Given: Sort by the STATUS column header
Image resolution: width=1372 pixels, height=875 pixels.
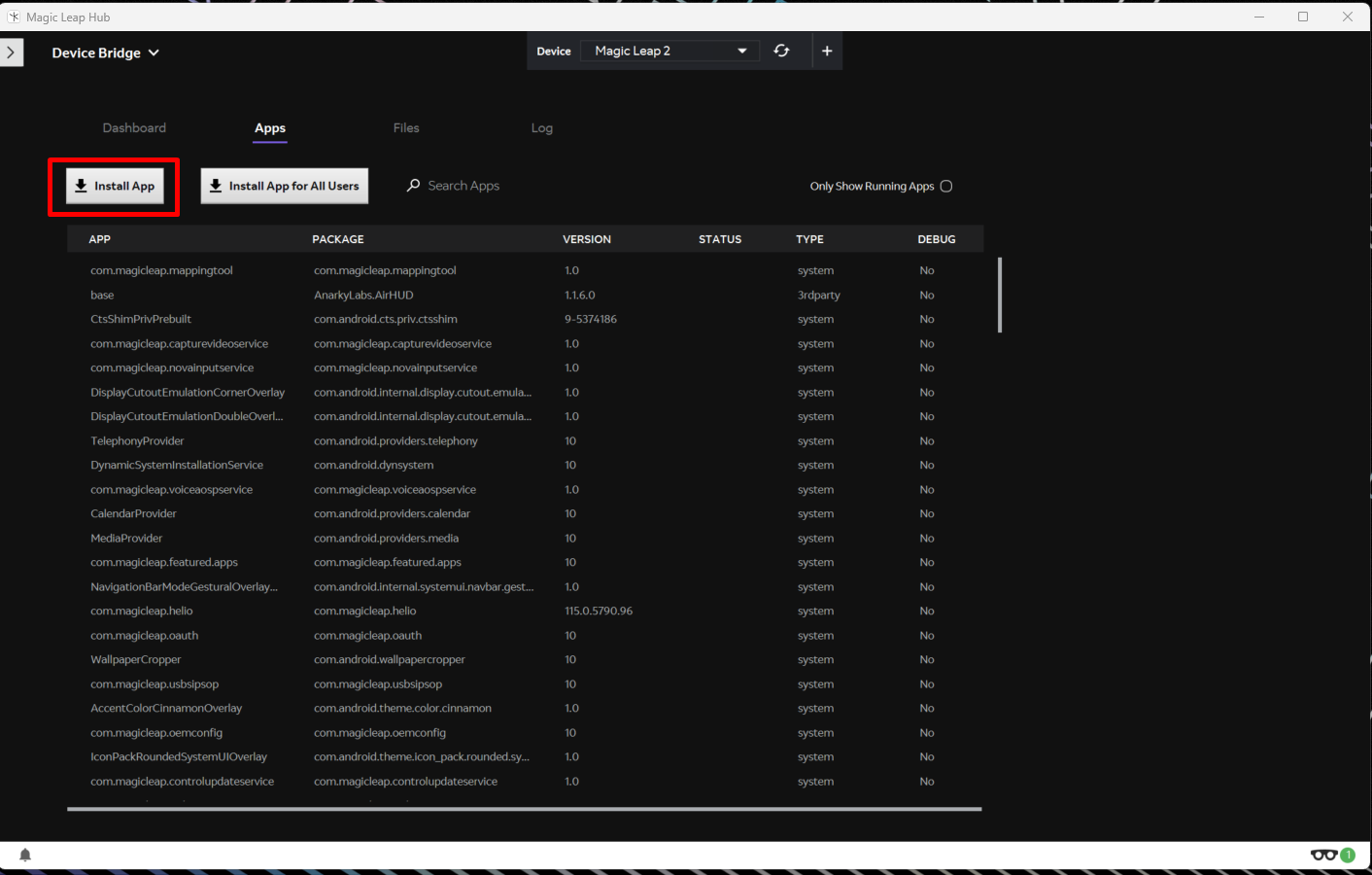Looking at the screenshot, I should point(720,239).
